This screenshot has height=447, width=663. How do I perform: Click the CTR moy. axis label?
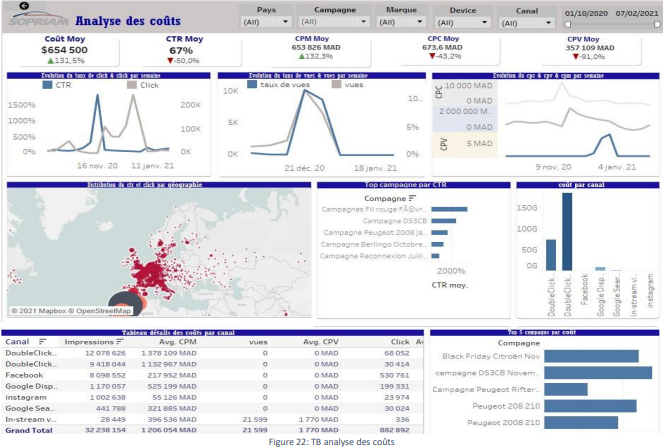(449, 285)
